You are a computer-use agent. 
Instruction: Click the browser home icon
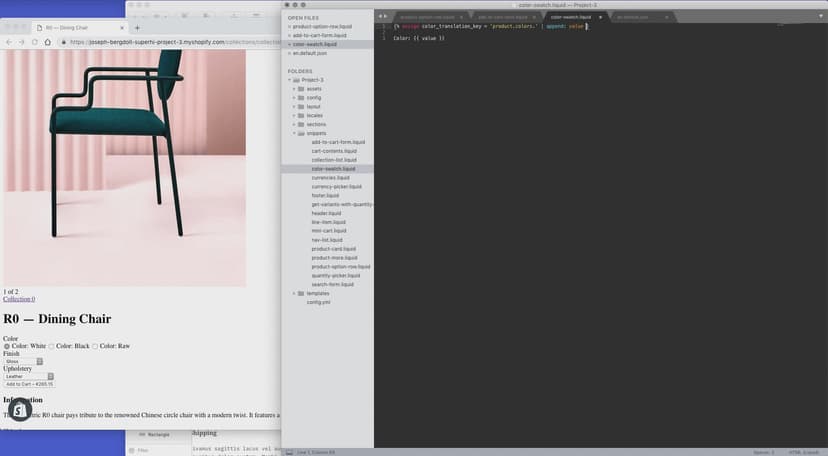point(46,42)
